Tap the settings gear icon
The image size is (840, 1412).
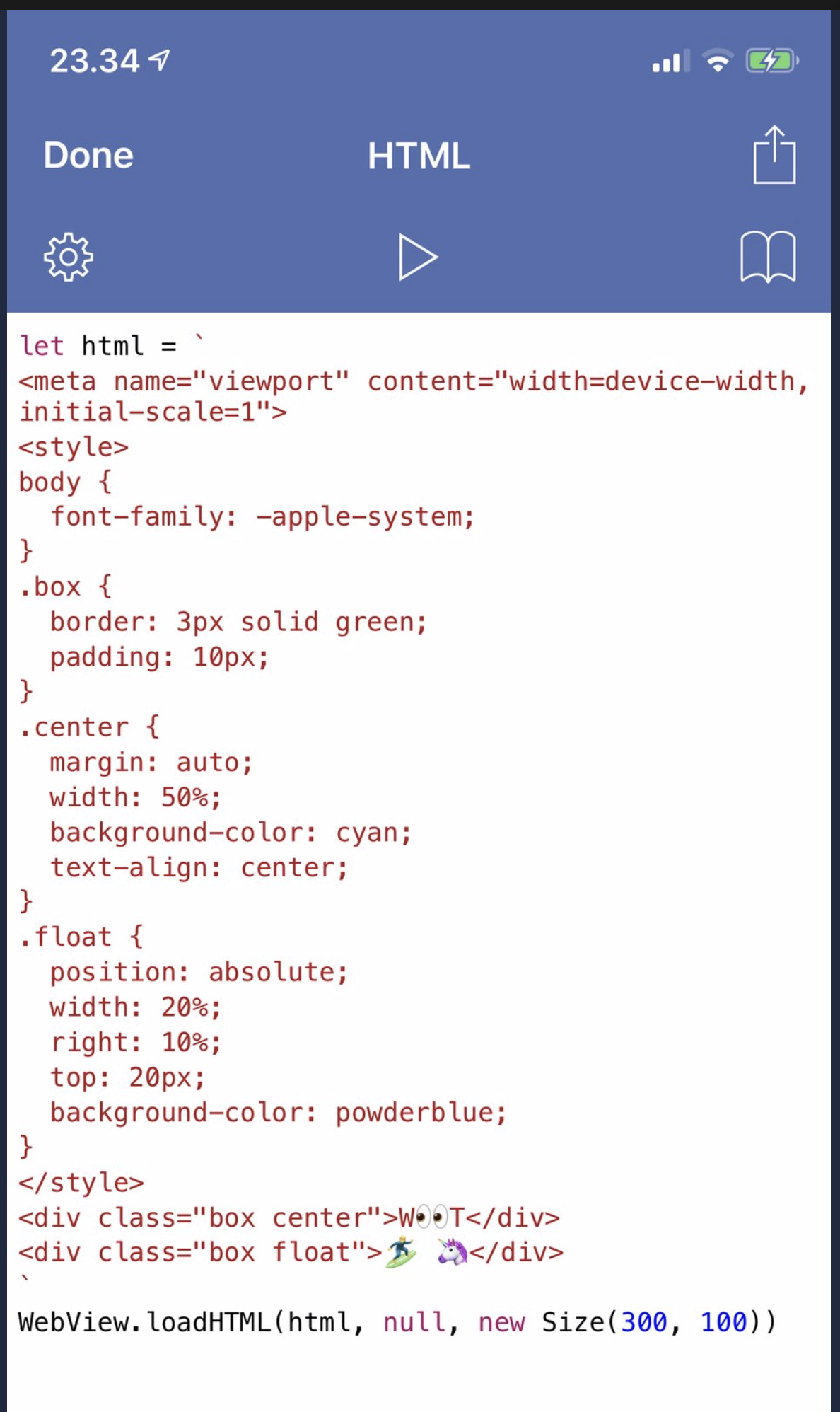point(69,257)
